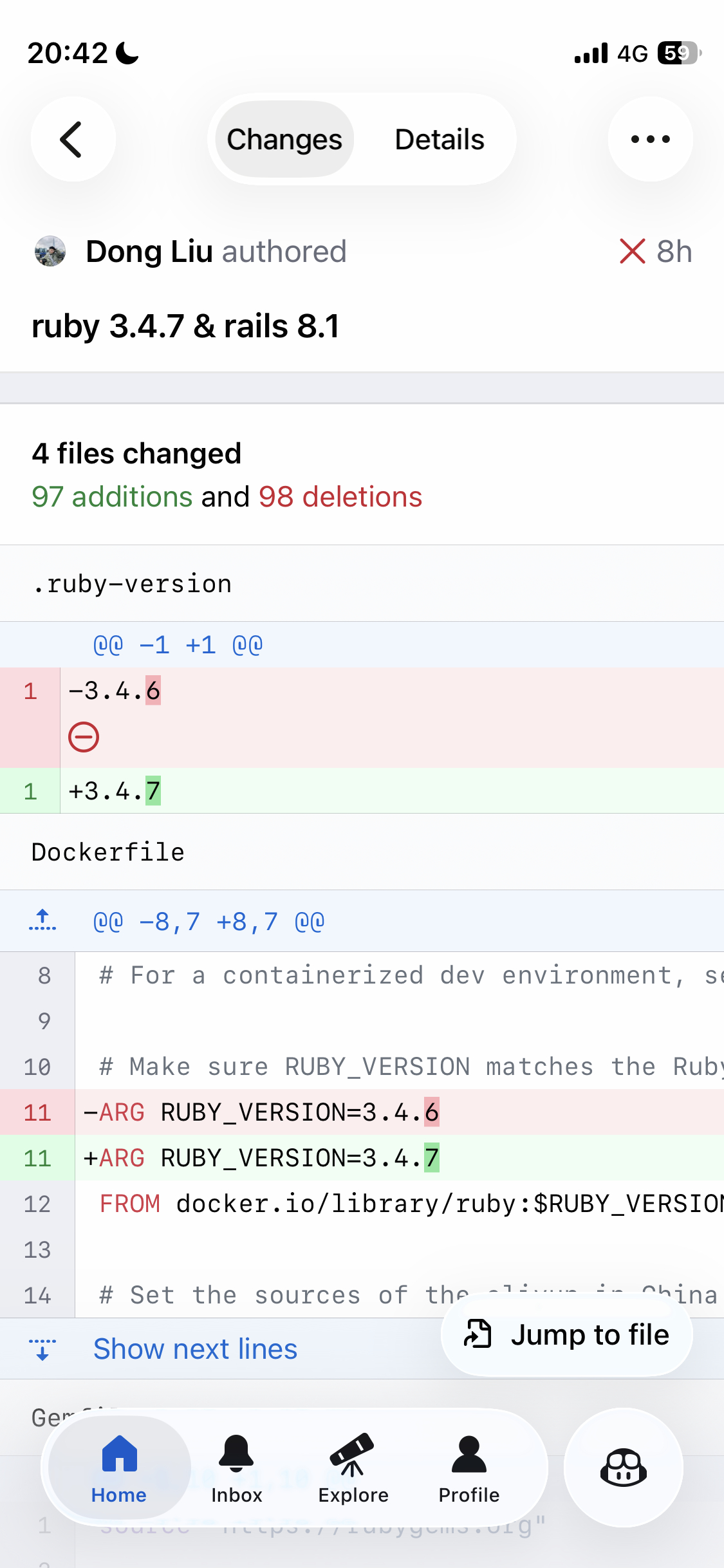Go to Home tab
Screen dimensions: 724x1568
pyautogui.click(x=119, y=1467)
